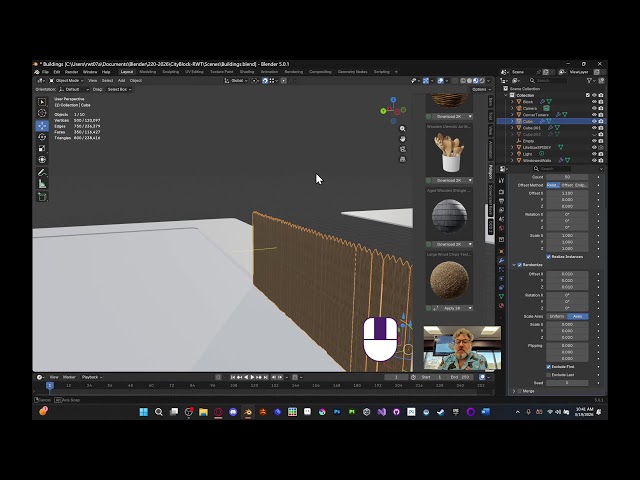Toggle the Randomize panel checkbox
Screen dimensions: 640x480
click(520, 265)
